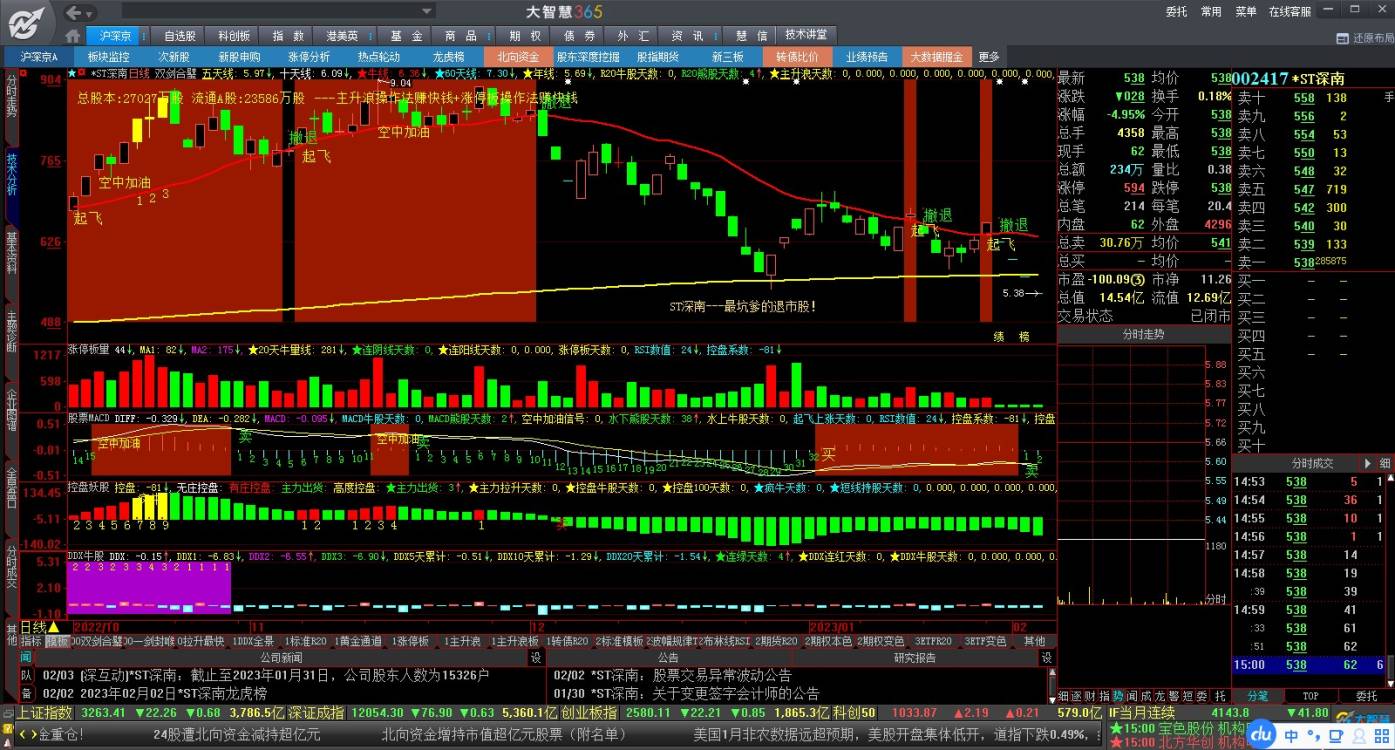Switch to 自选股 tab
The image size is (1395, 750).
click(x=180, y=36)
